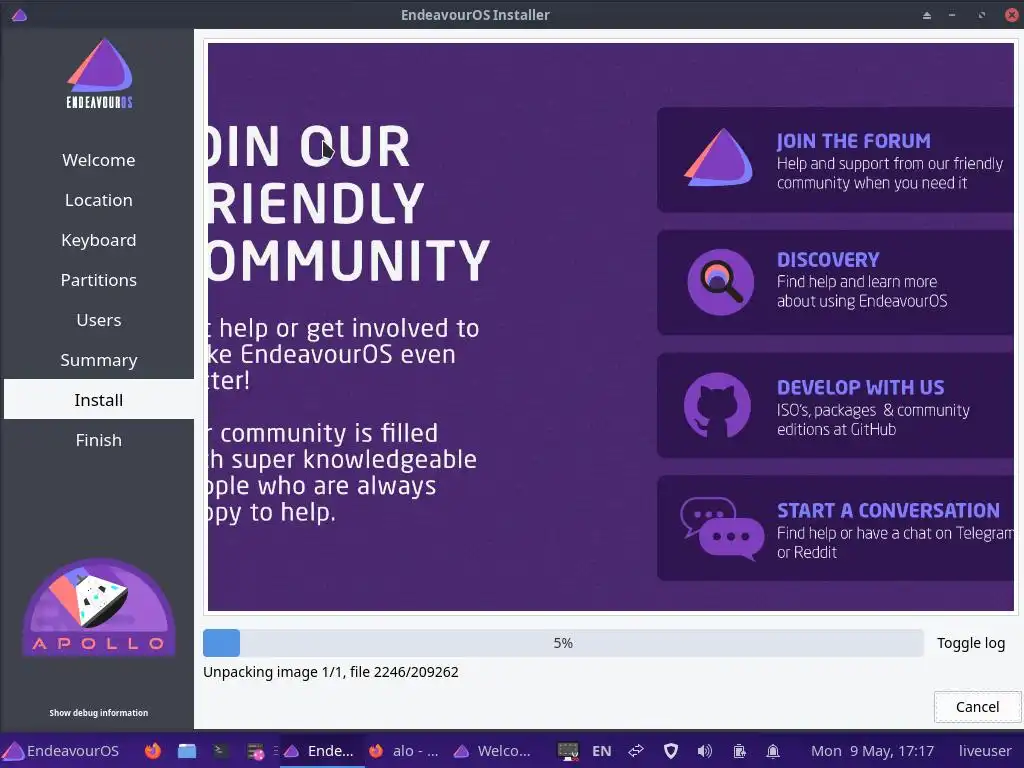Select the Finish step in sidebar
The width and height of the screenshot is (1024, 768).
(x=99, y=440)
